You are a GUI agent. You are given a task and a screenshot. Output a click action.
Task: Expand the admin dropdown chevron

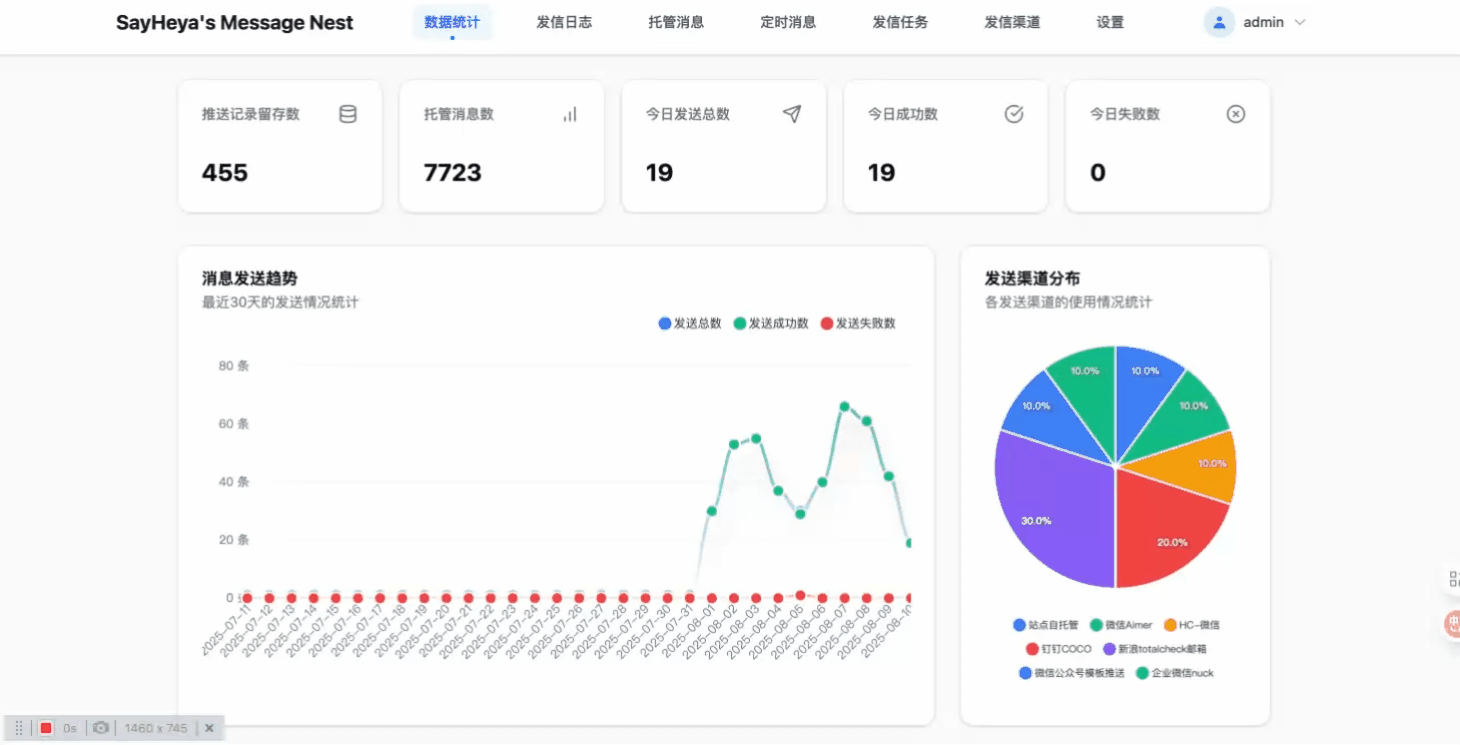[x=1300, y=22]
